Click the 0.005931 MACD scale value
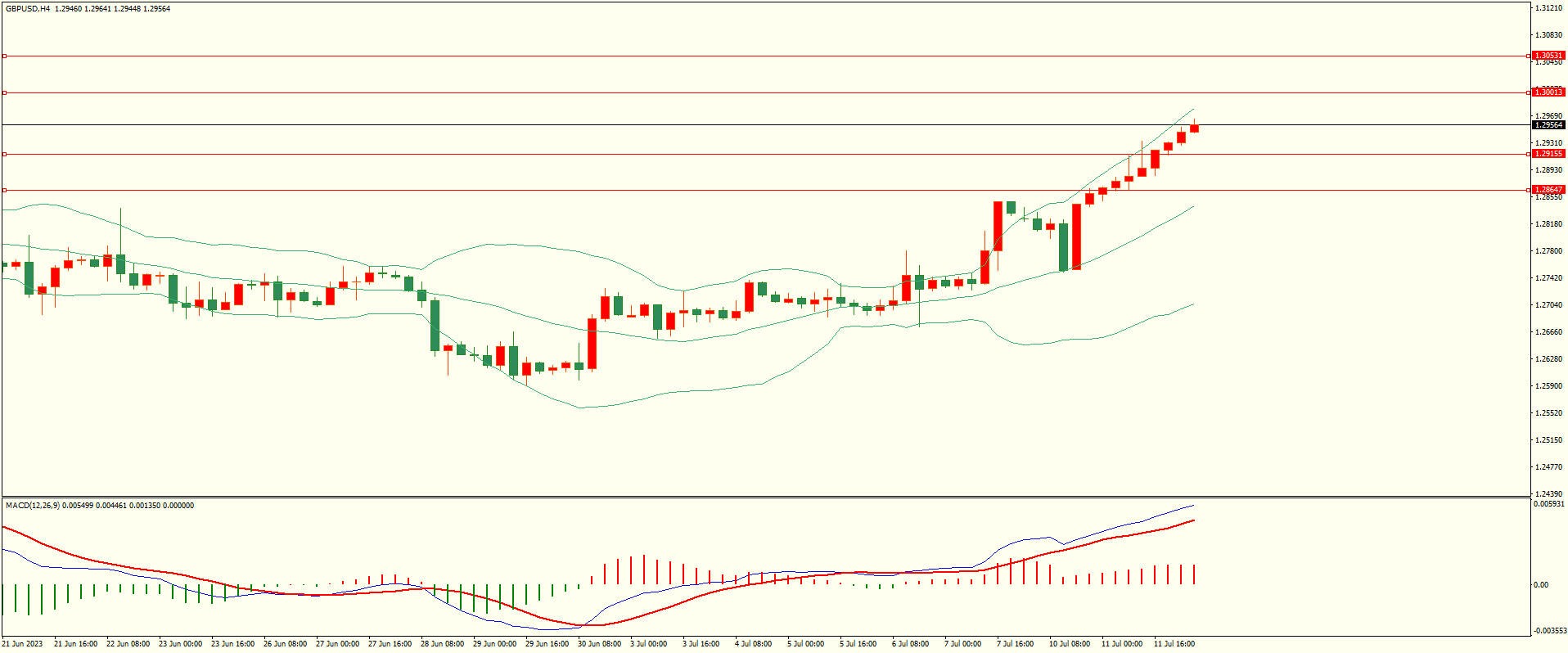Screen dimensions: 1568x653 [1548, 504]
